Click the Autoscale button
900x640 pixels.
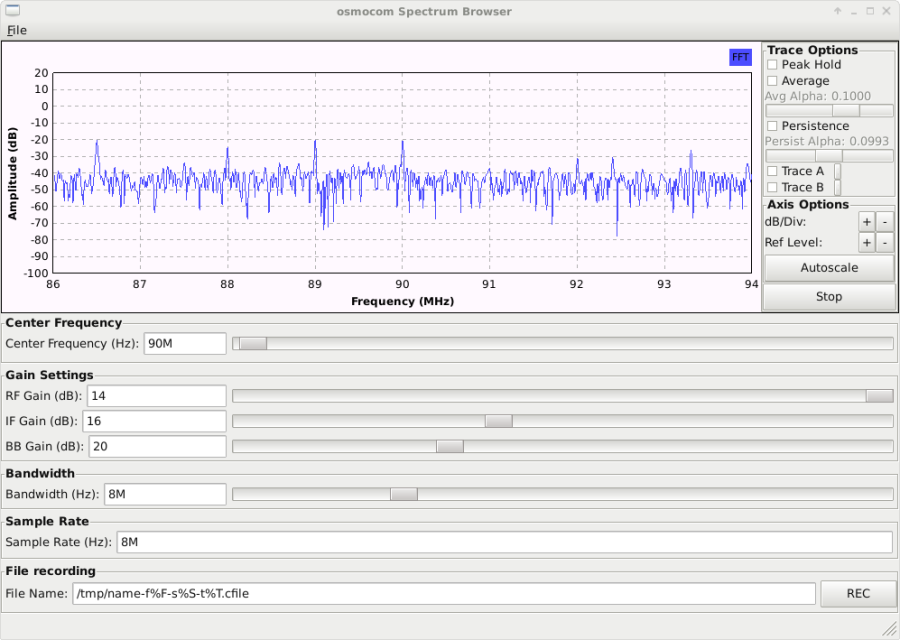(829, 268)
